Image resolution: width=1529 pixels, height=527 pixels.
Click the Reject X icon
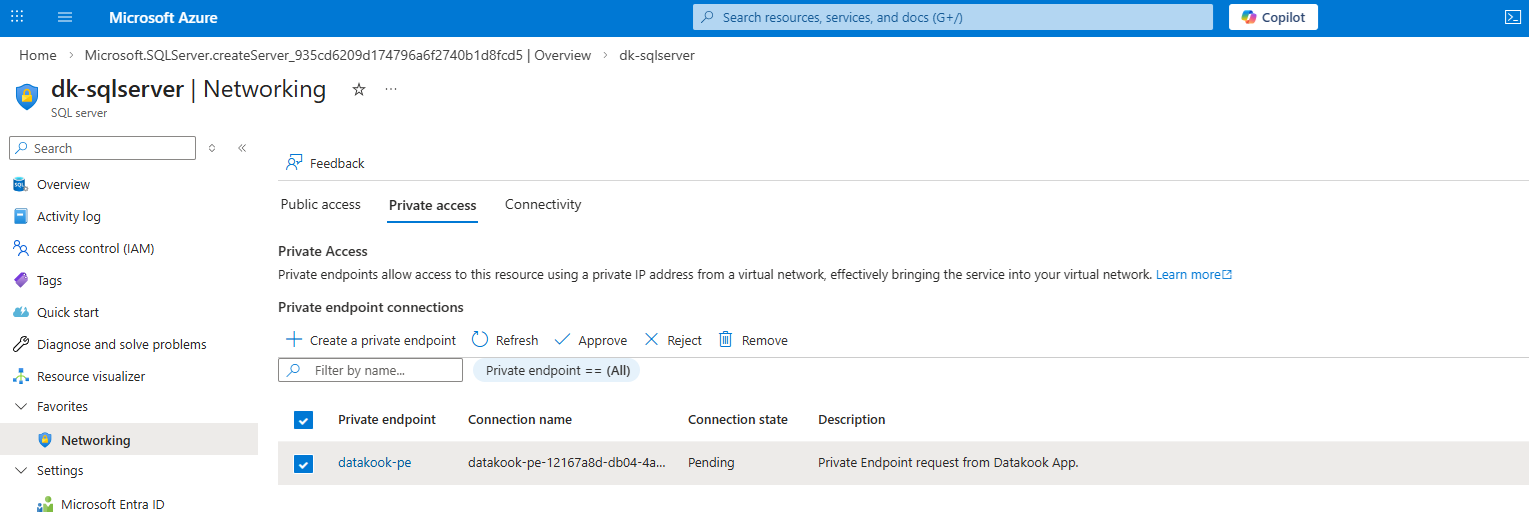(651, 340)
